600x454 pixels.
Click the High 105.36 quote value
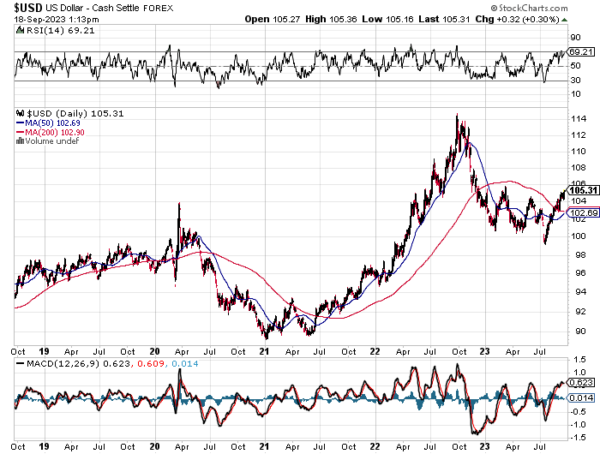(x=339, y=21)
